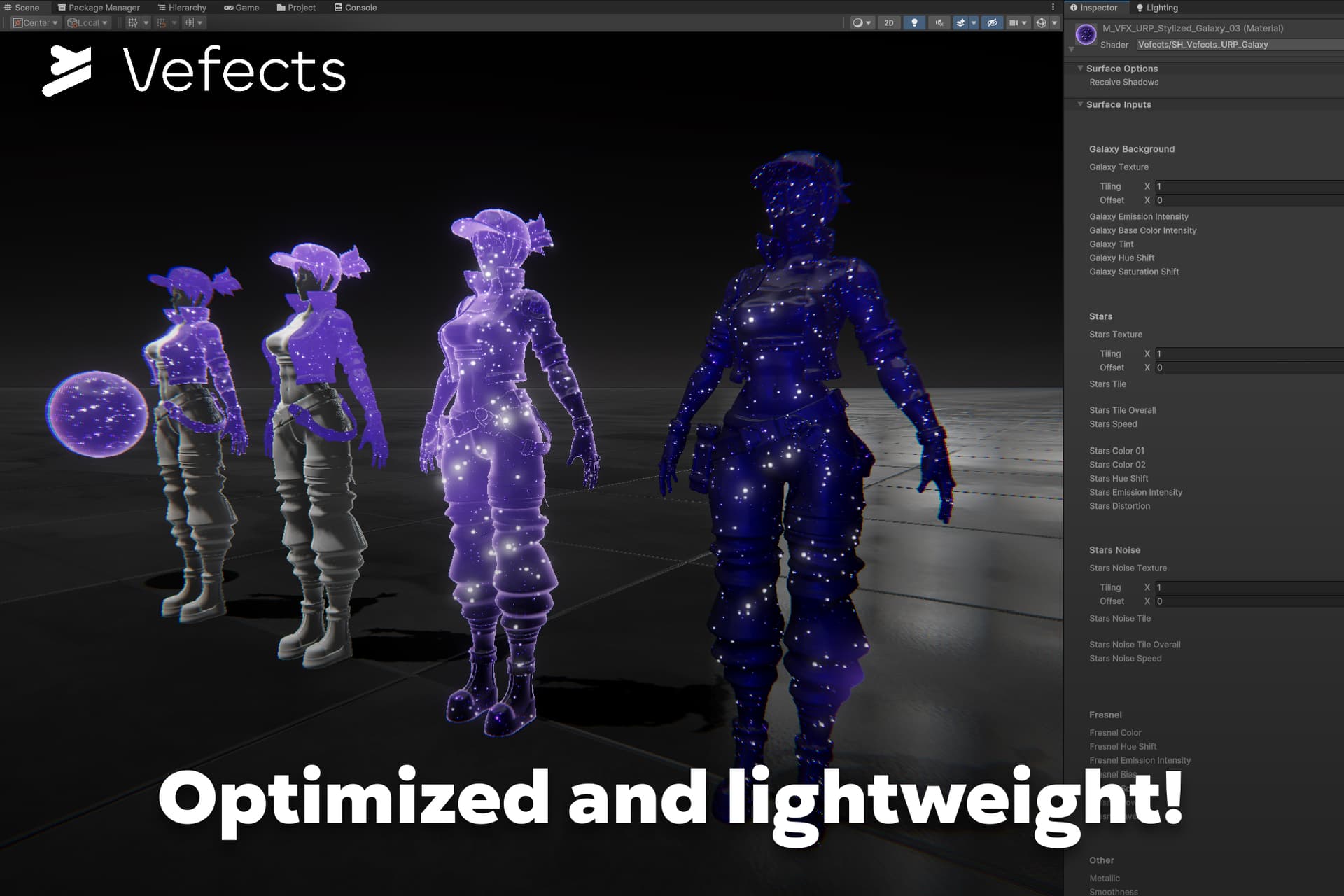This screenshot has width=1344, height=896.
Task: Click Fresnel Hue Shift label
Action: pyautogui.click(x=1123, y=747)
